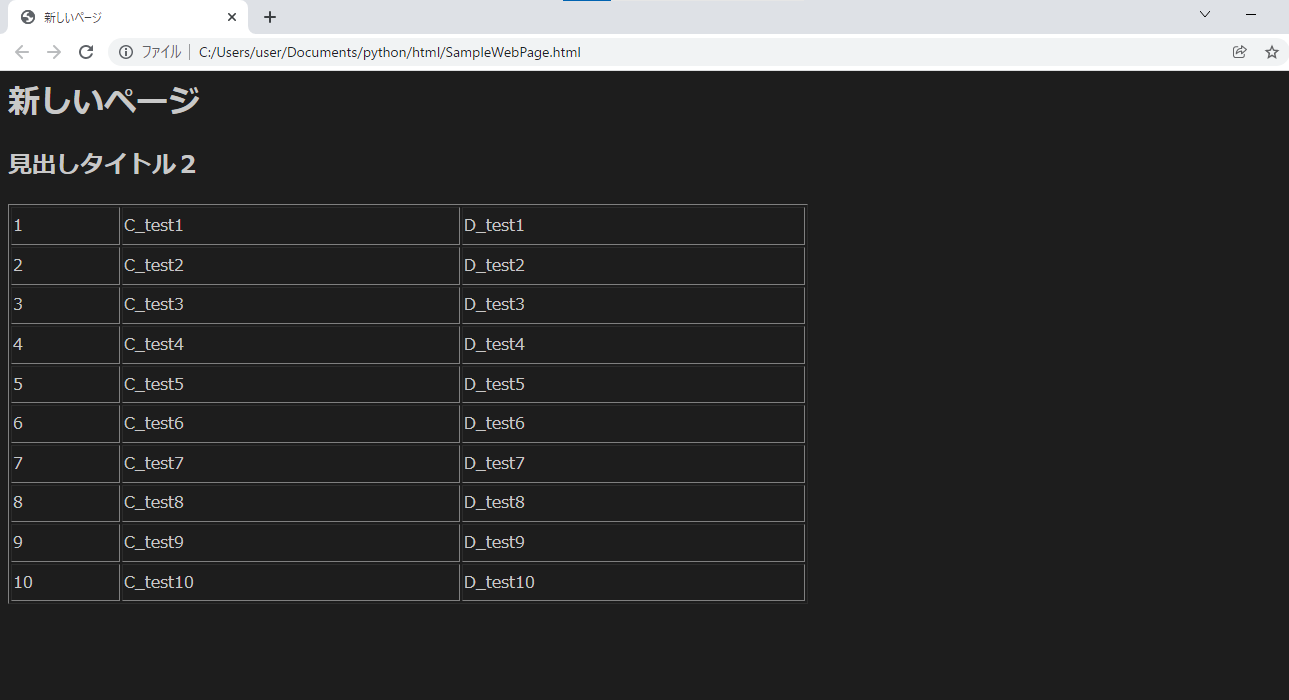
Task: Click table cell C_test2
Action: tap(290, 265)
